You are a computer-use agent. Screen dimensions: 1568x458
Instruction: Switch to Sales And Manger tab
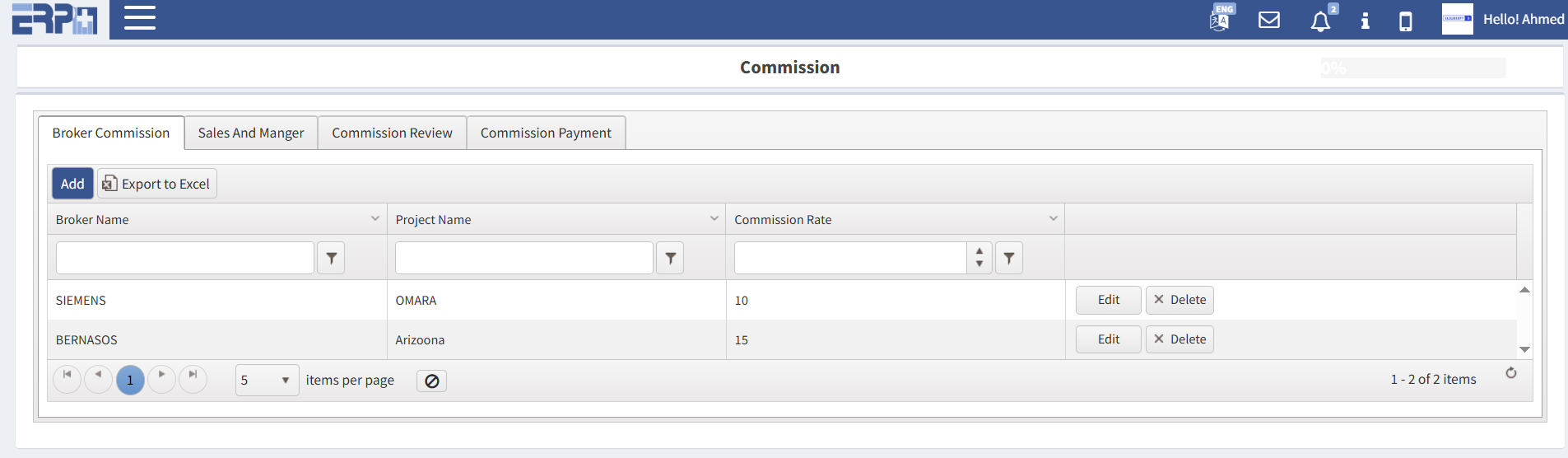251,133
